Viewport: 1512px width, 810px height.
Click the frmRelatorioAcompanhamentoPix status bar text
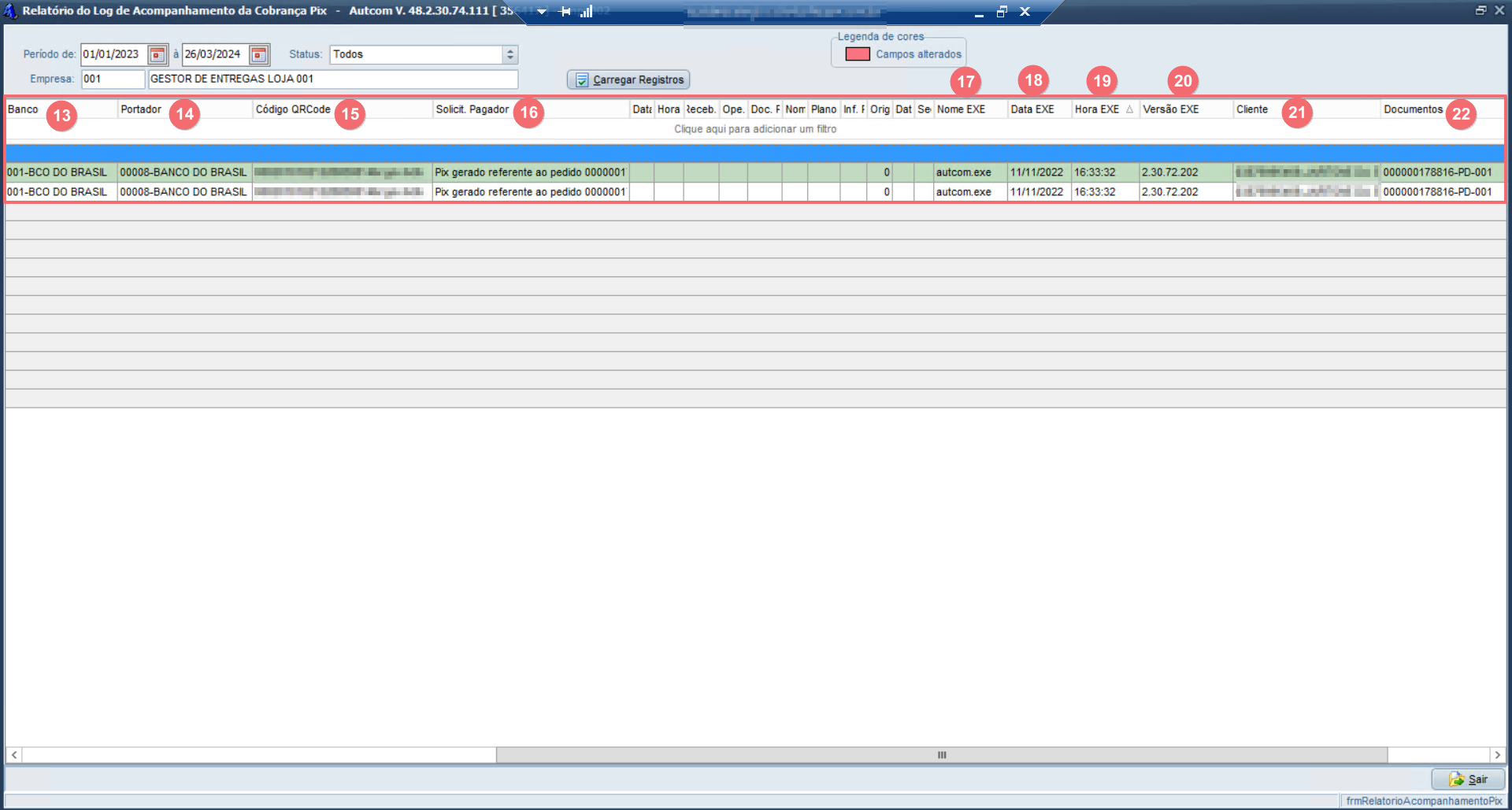(1424, 801)
